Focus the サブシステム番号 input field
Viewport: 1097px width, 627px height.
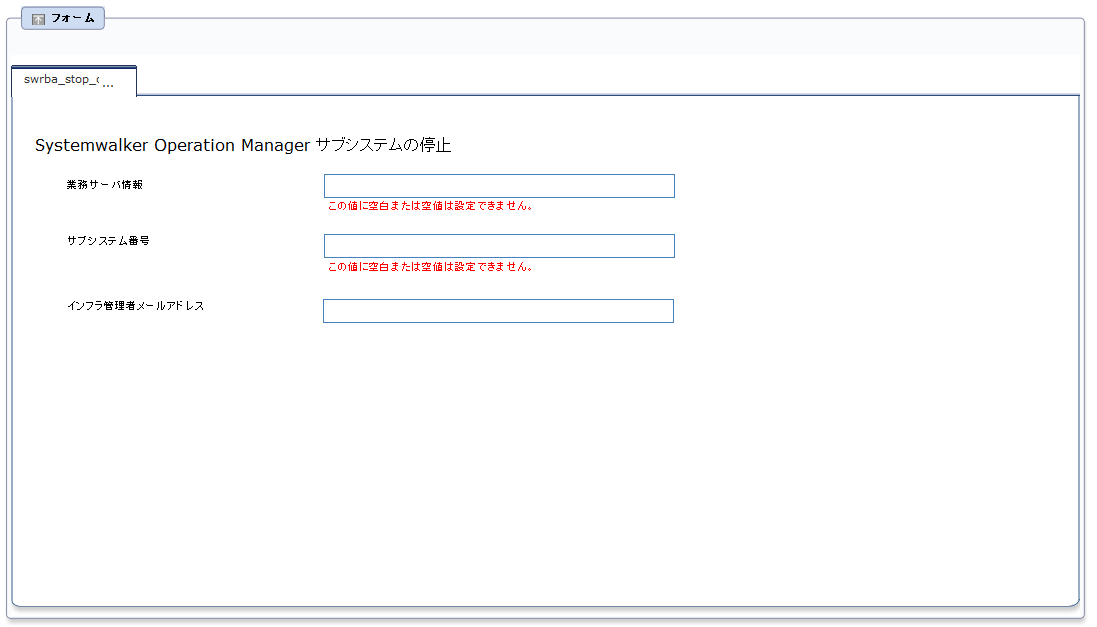499,246
